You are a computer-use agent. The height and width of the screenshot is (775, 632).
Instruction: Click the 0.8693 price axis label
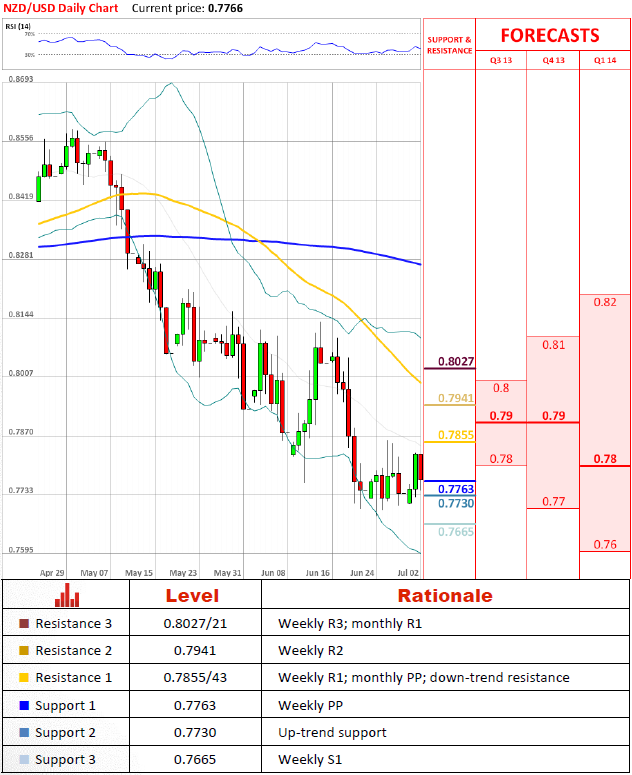pos(21,79)
